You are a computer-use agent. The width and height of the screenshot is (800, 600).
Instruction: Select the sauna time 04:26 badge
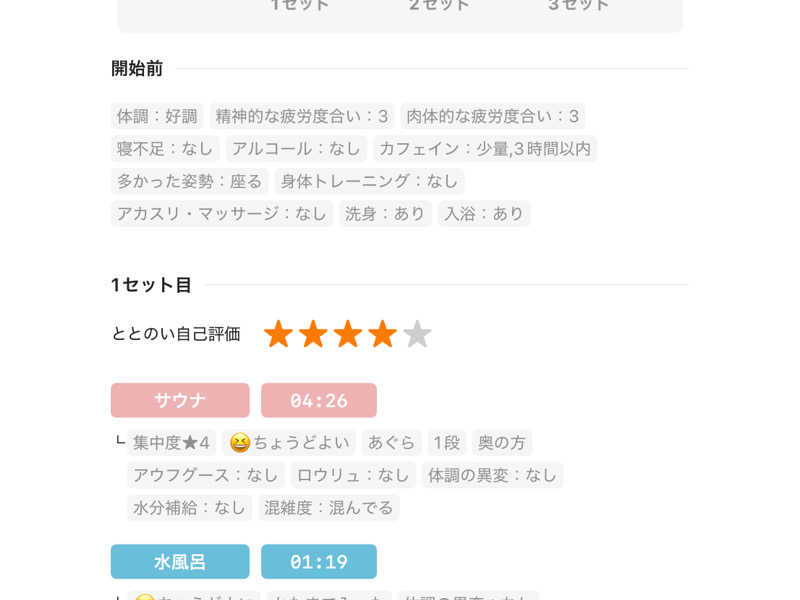click(319, 400)
